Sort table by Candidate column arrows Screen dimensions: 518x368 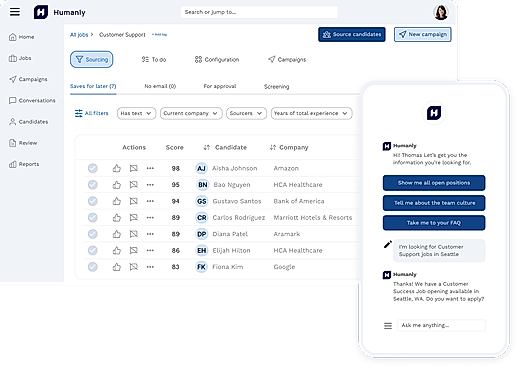207,147
